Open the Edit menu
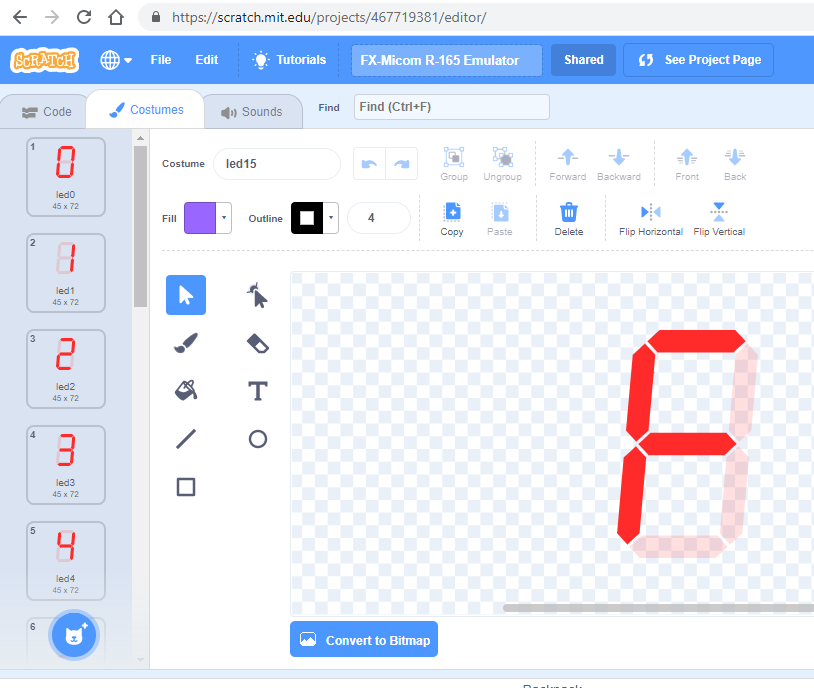This screenshot has height=688, width=814. click(x=207, y=60)
